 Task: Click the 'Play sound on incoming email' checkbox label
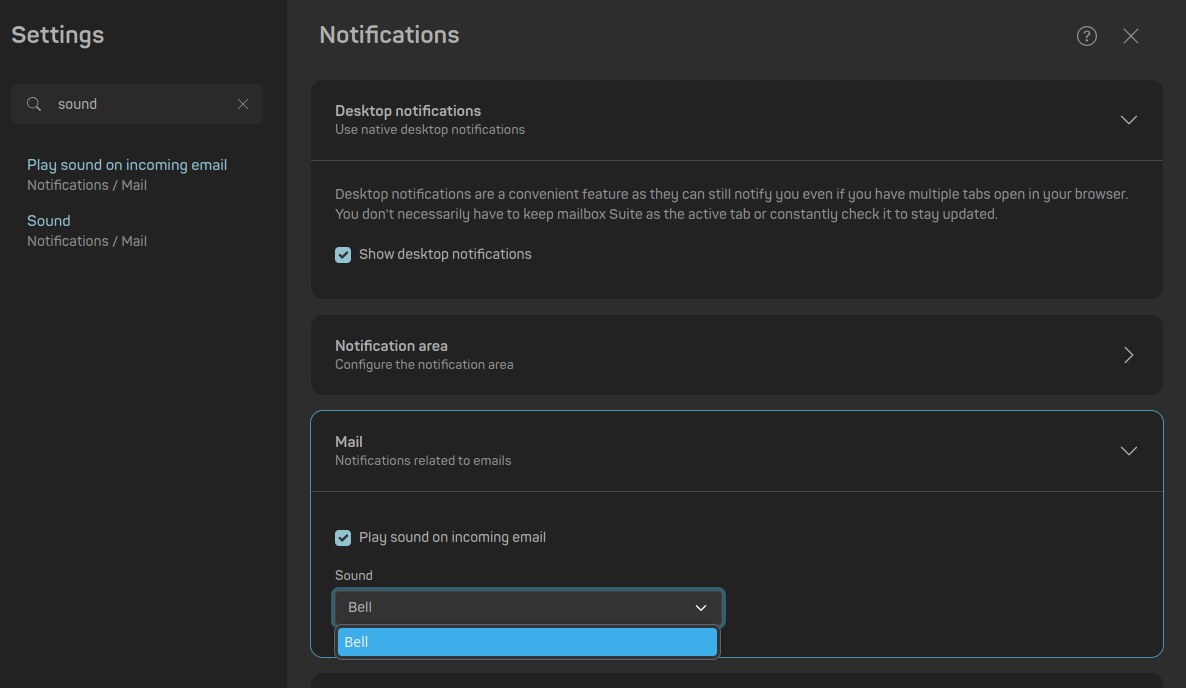(452, 537)
